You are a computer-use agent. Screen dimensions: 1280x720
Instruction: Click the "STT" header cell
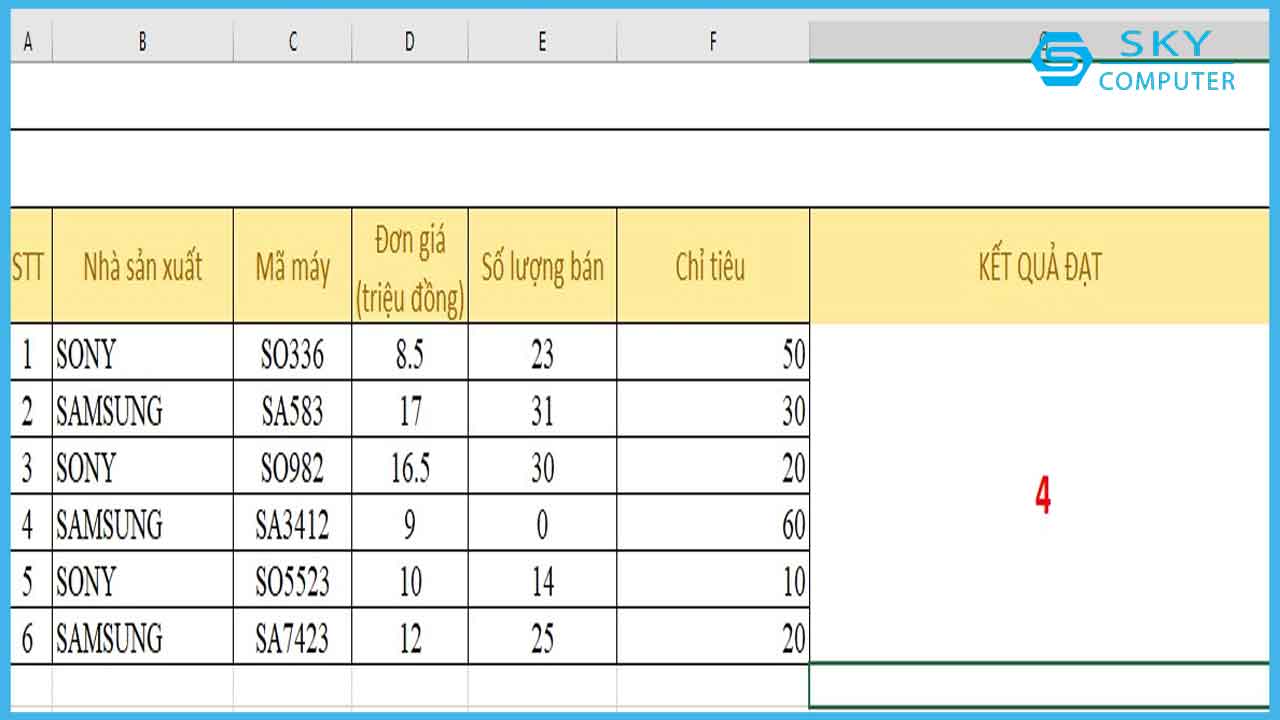pyautogui.click(x=31, y=266)
